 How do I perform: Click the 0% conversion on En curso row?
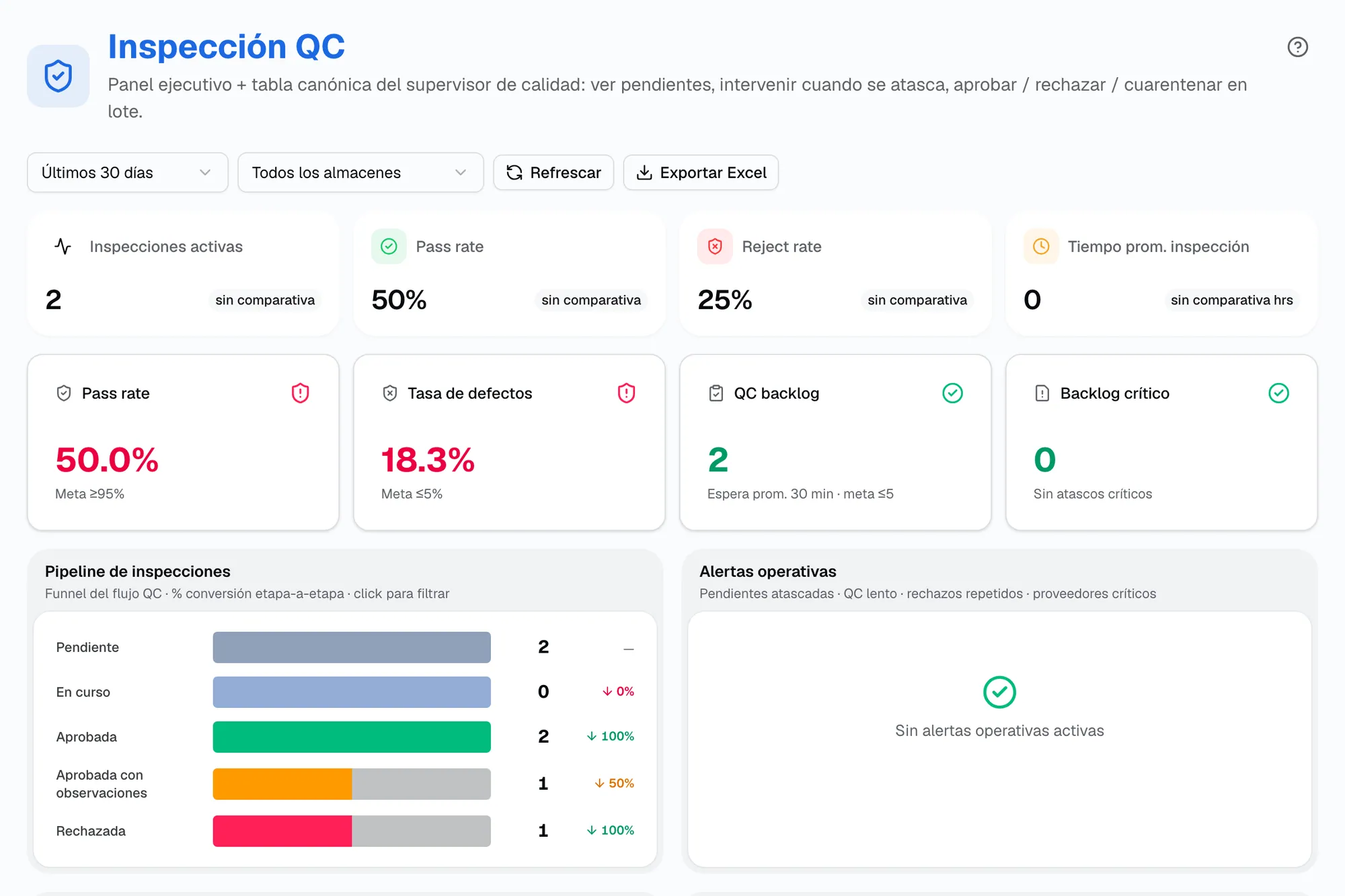pyautogui.click(x=618, y=691)
